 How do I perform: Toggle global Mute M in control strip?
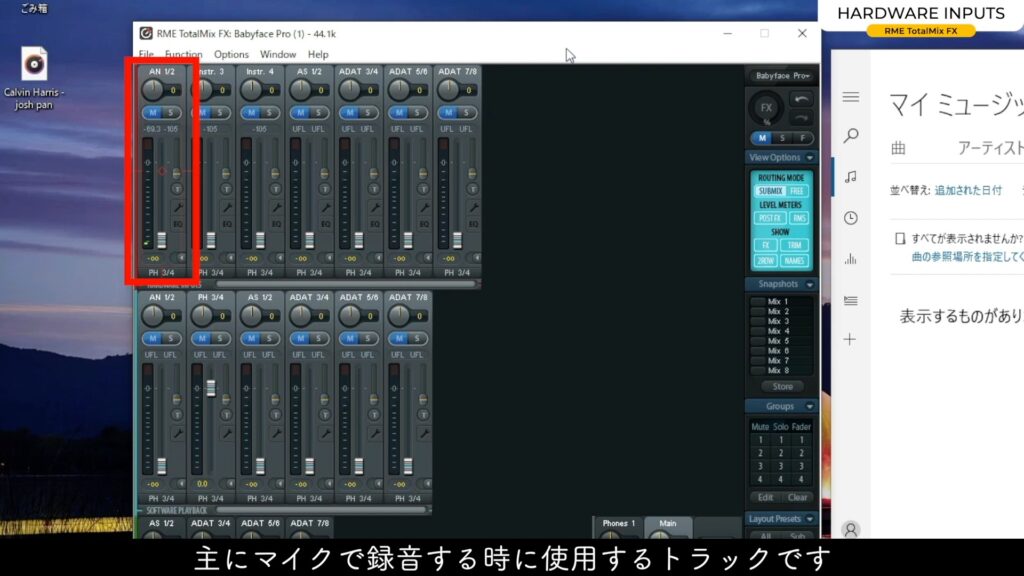(761, 138)
